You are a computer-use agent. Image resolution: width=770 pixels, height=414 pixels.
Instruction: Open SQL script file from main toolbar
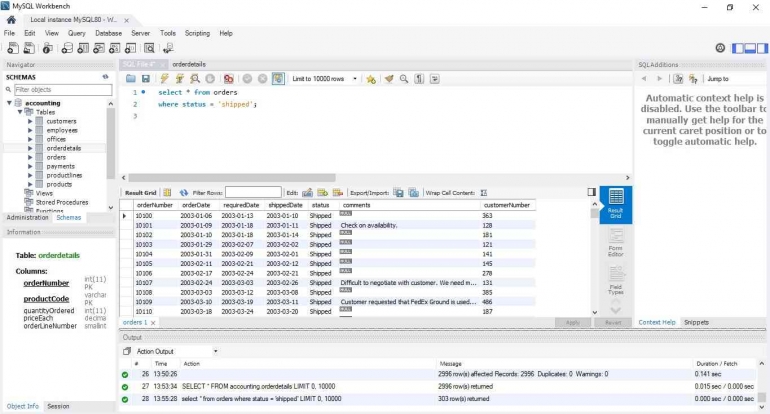29,48
